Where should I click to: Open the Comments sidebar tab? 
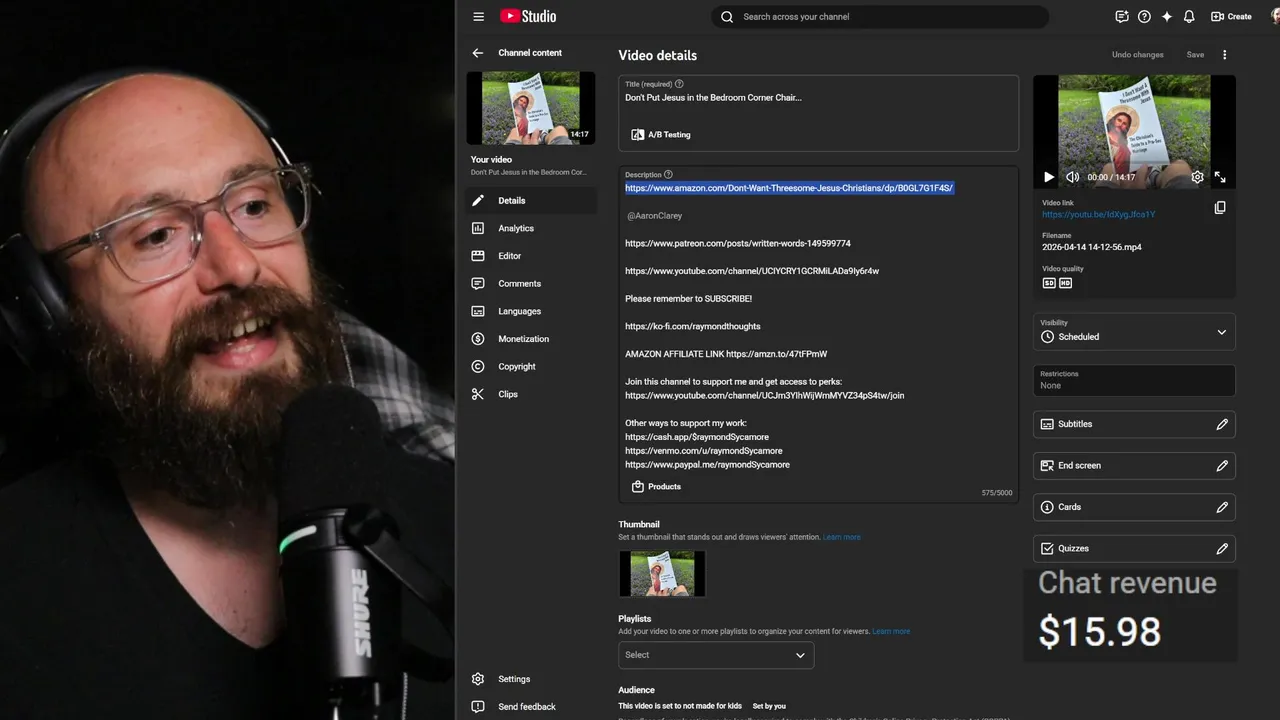pos(531,284)
